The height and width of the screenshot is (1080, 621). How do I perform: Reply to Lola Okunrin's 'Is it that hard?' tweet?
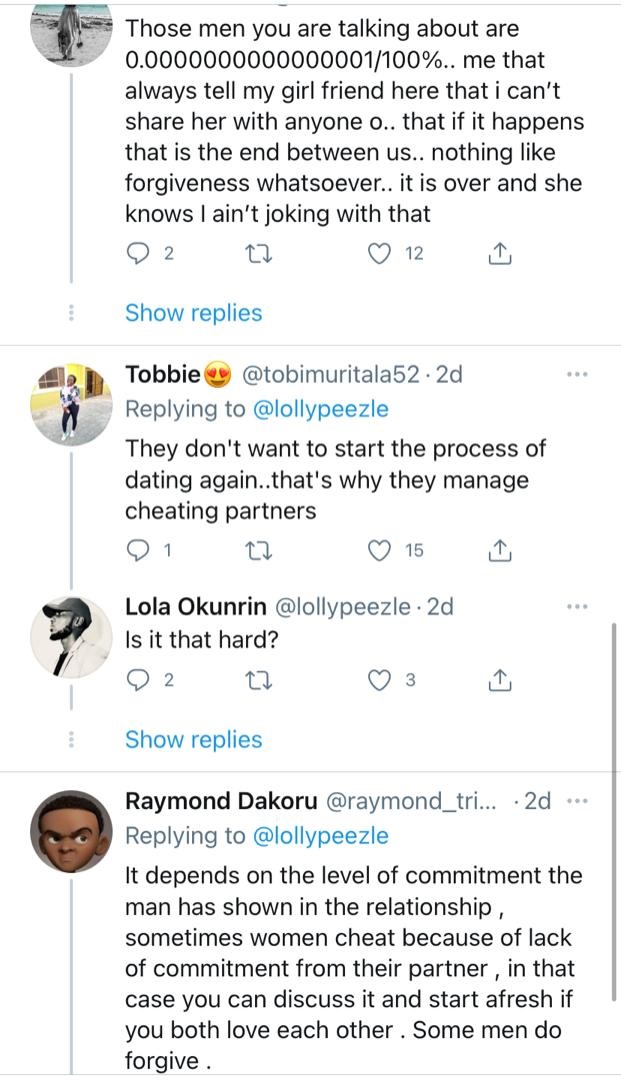tap(139, 681)
